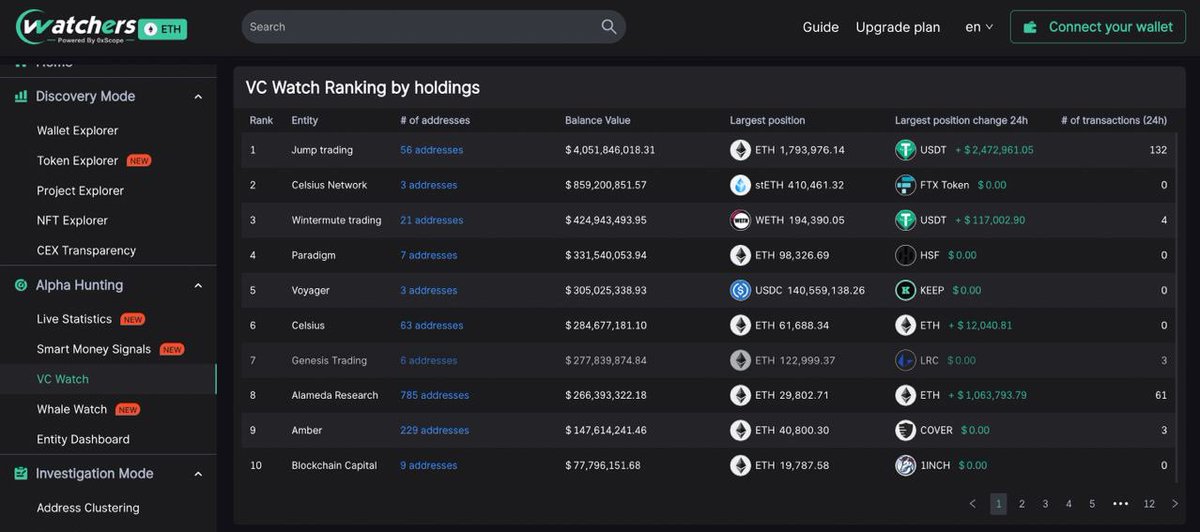This screenshot has height=532, width=1200.
Task: Open Voyager's 3 addresses link
Action: pos(429,290)
